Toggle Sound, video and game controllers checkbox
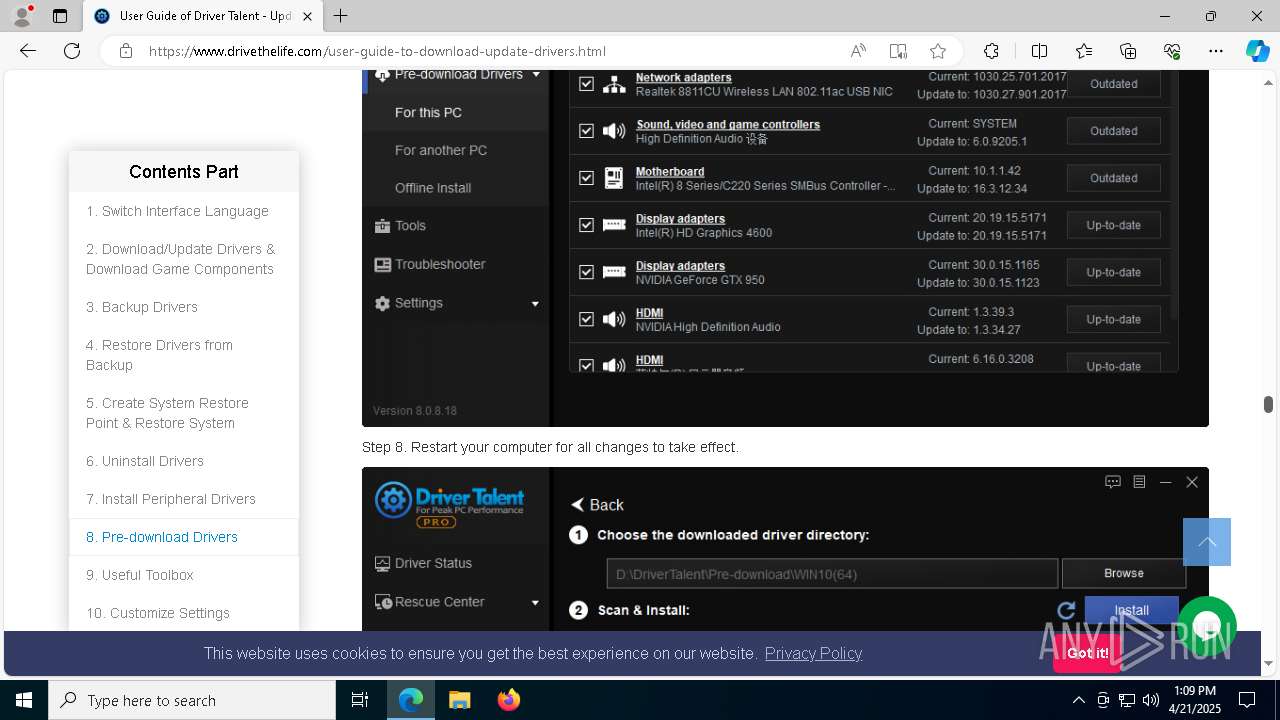1280x720 pixels. pos(586,131)
